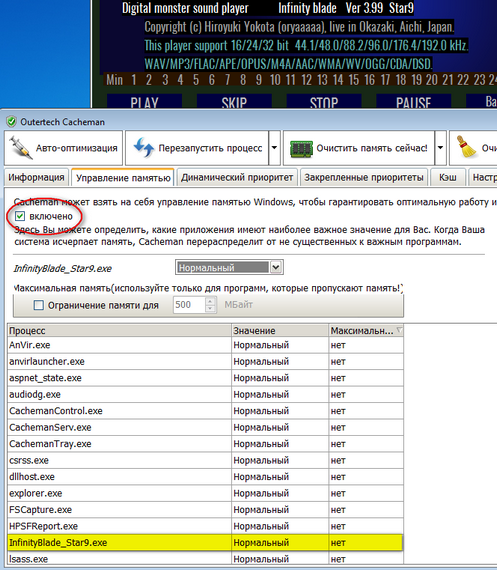Viewport: 497px width, 570px height.
Task: Sort by the Значение column header
Action: coord(280,330)
